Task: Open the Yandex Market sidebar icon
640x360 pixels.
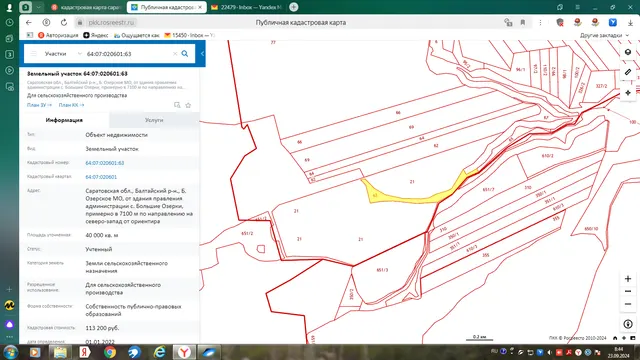Action: coord(9,305)
